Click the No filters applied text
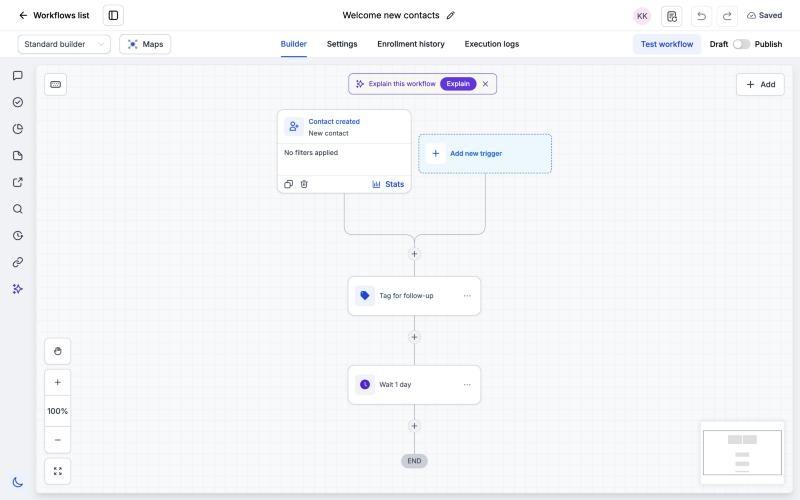Image resolution: width=800 pixels, height=500 pixels. 311,153
